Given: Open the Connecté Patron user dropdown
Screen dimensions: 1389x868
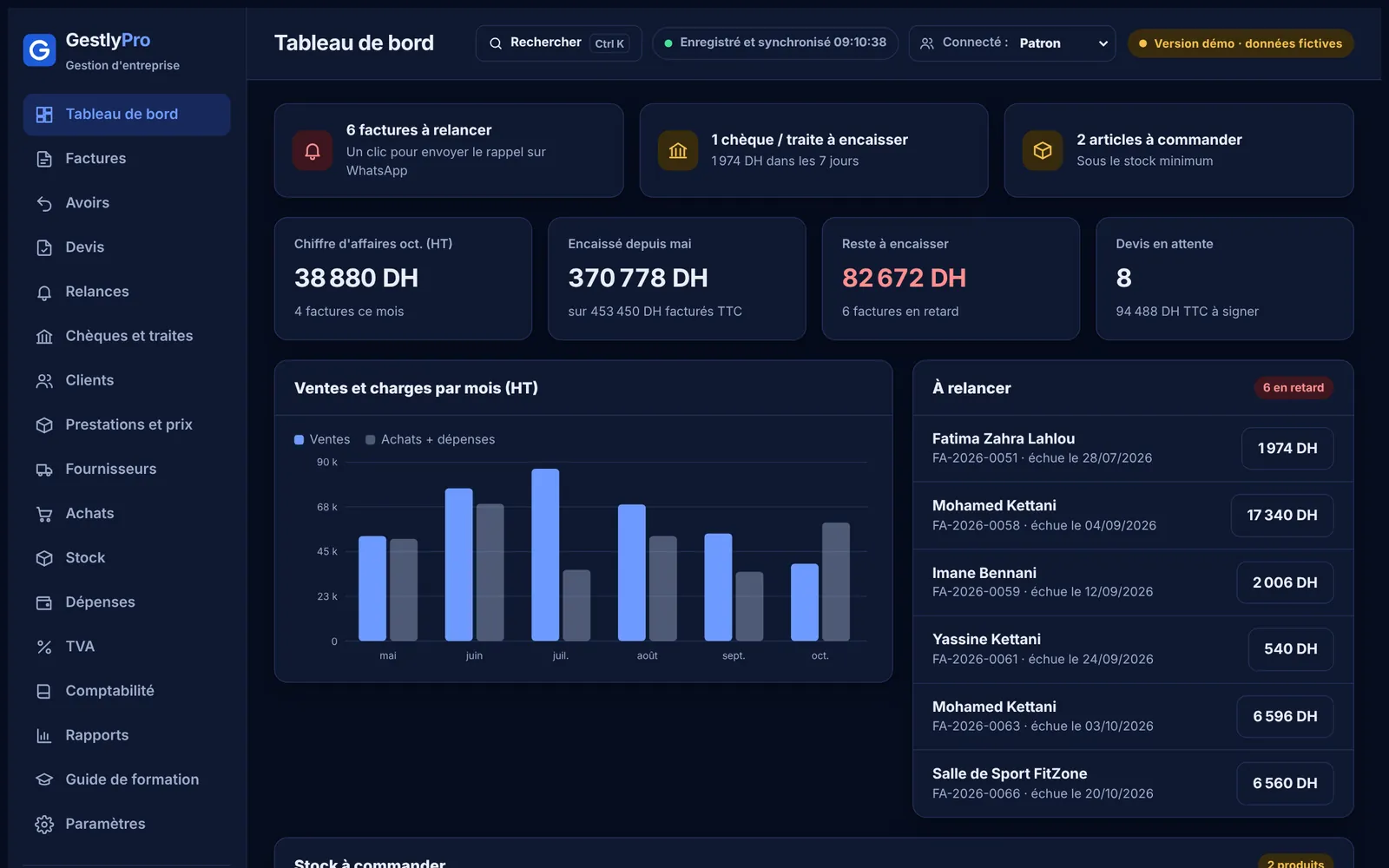Looking at the screenshot, I should tap(1012, 43).
